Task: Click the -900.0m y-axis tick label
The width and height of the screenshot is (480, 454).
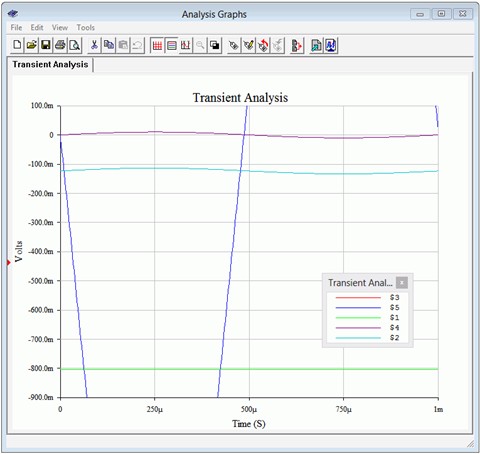Action: click(x=41, y=397)
